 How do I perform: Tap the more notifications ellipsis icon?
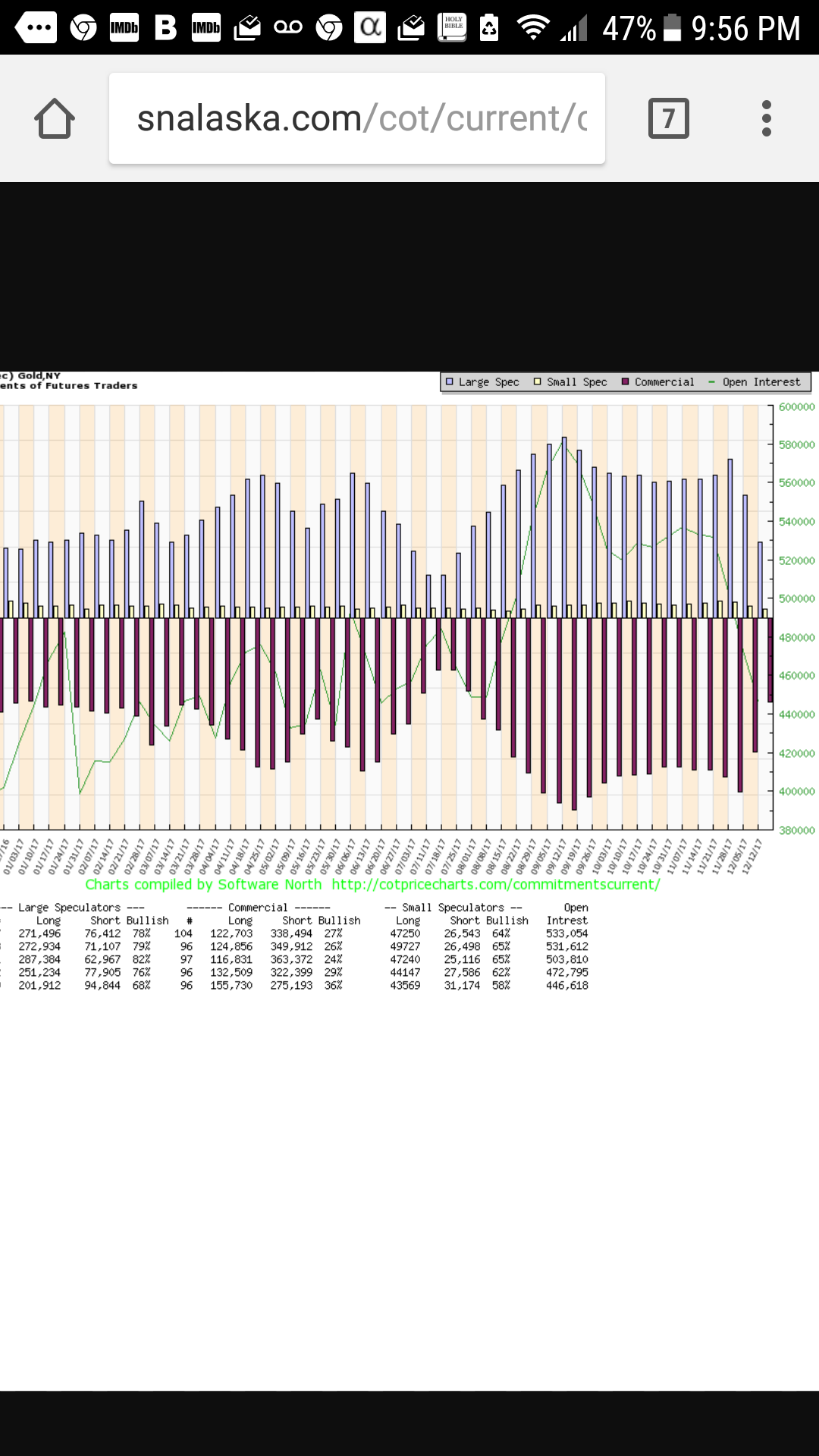click(x=36, y=28)
